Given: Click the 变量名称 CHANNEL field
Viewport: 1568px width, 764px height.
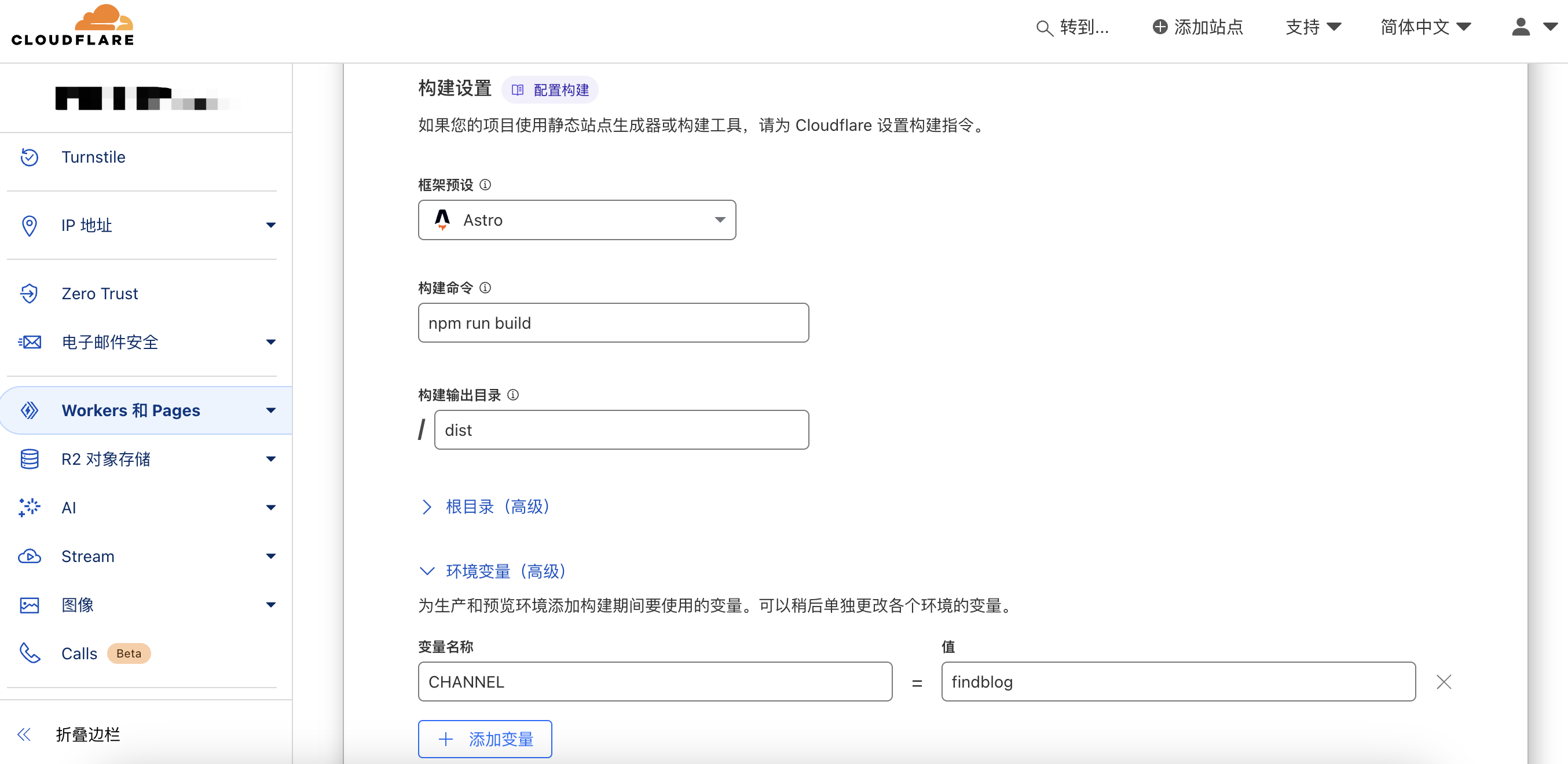Looking at the screenshot, I should coord(655,681).
